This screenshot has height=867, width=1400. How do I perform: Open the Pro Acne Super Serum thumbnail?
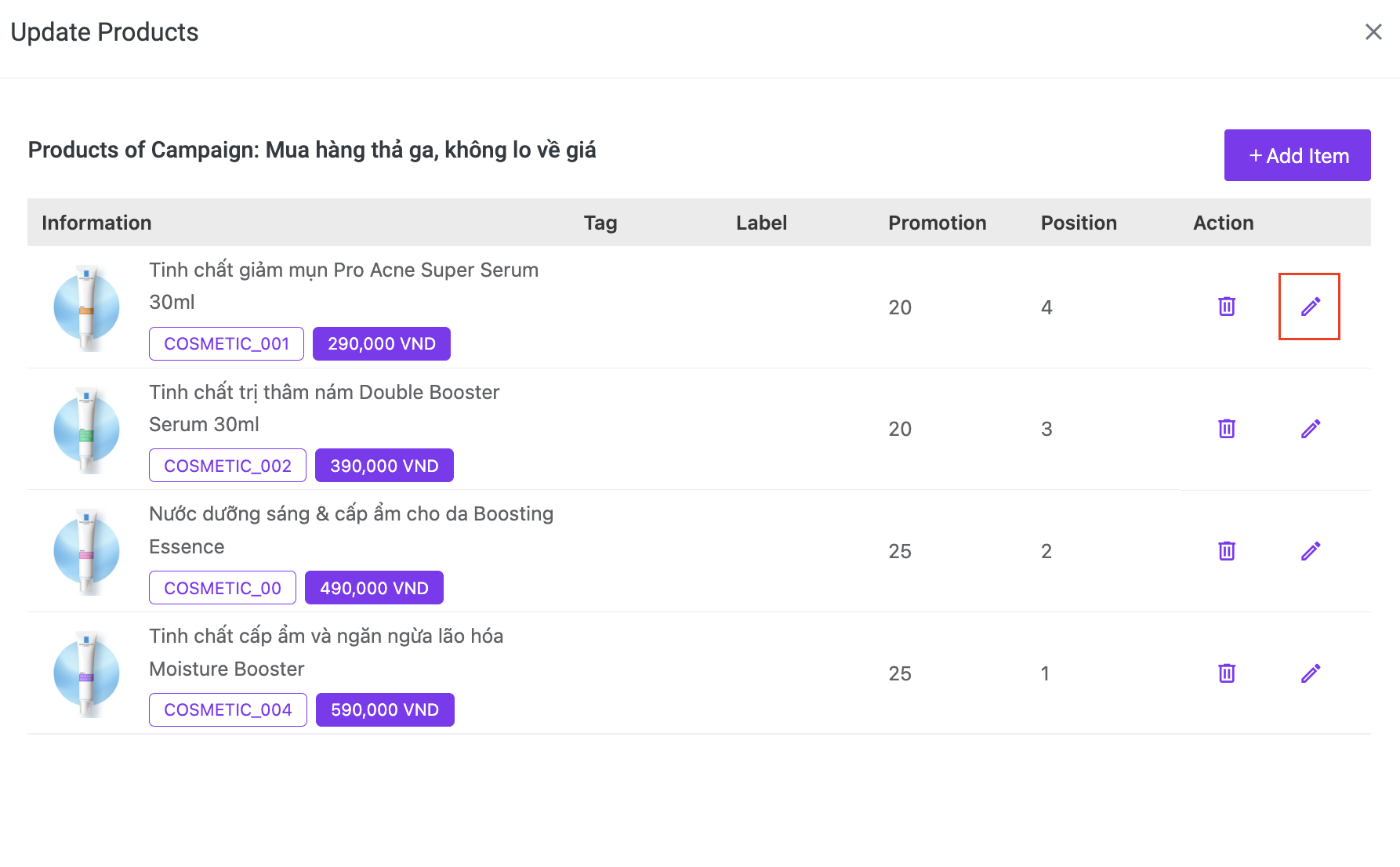[86, 307]
